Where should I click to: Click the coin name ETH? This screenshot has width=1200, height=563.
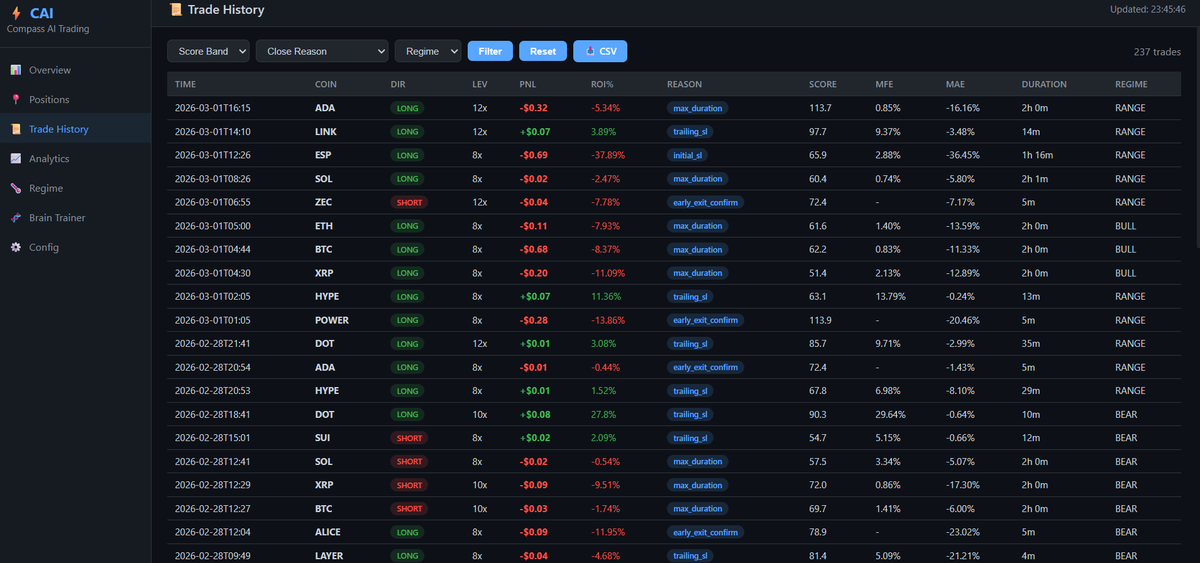[324, 226]
